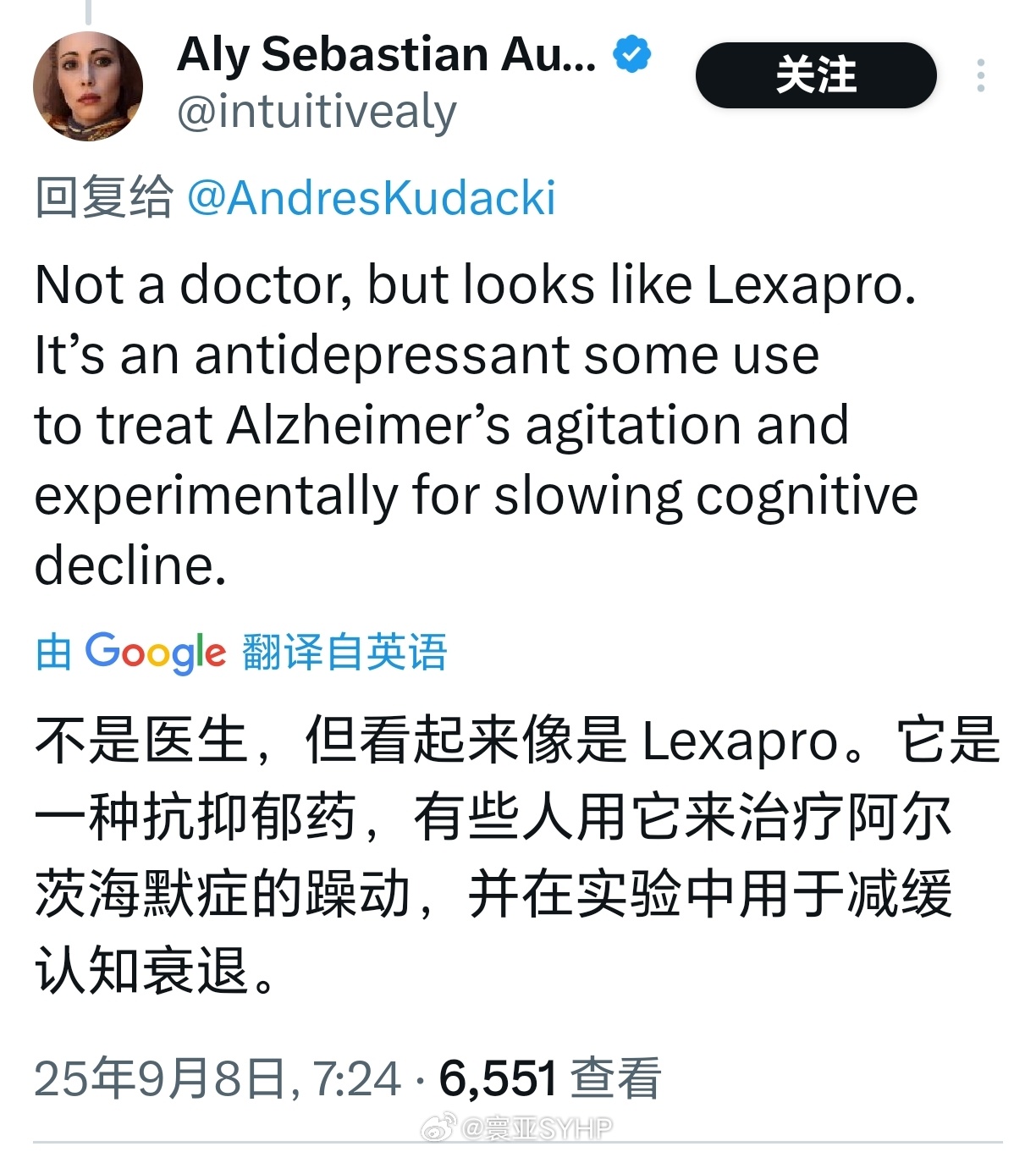The height and width of the screenshot is (1152, 1036).
Task: Click the word Alzheimer's in tweet text
Action: 369,425
